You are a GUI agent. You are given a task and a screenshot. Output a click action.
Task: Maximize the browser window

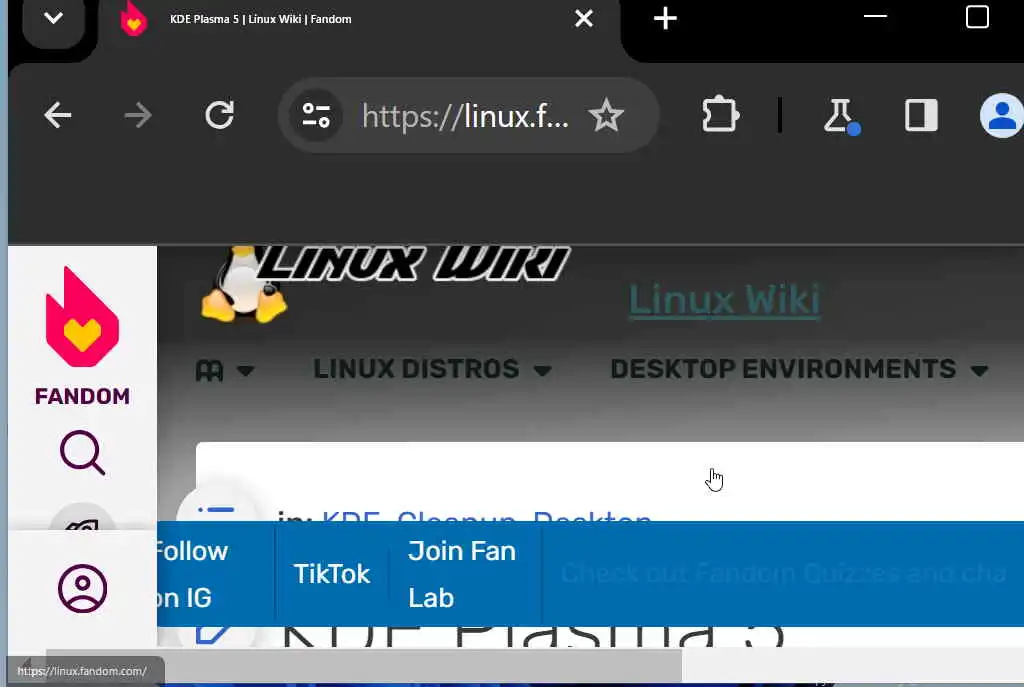977,17
